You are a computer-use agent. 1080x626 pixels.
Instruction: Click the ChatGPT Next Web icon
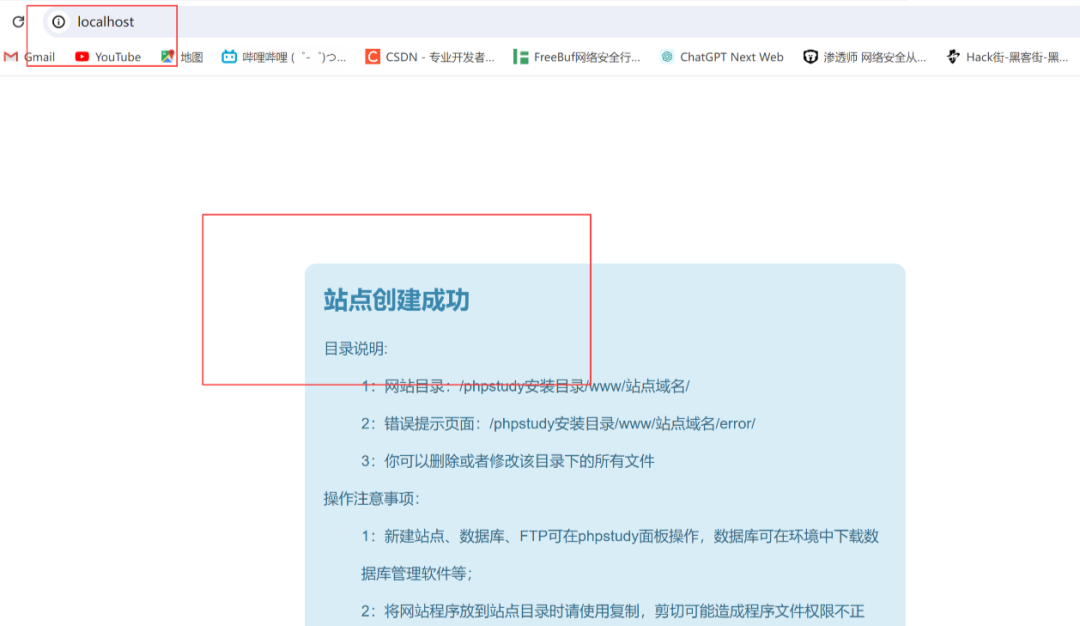[666, 56]
